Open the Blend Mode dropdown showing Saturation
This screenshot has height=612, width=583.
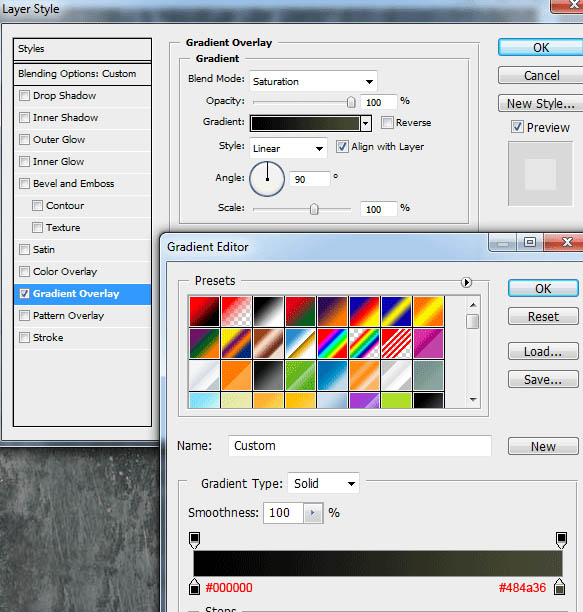[313, 81]
